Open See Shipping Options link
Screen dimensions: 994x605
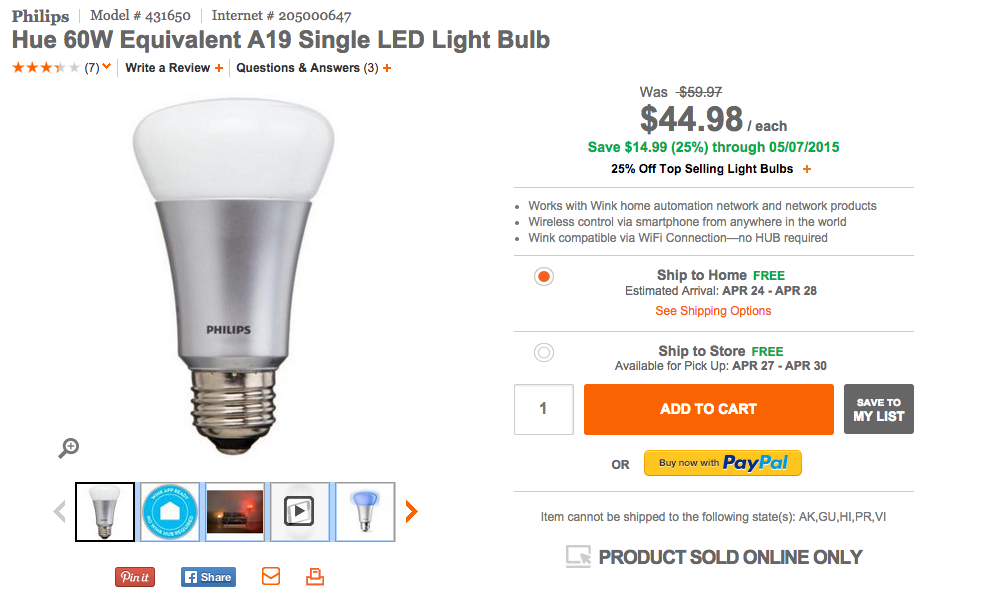pos(713,311)
